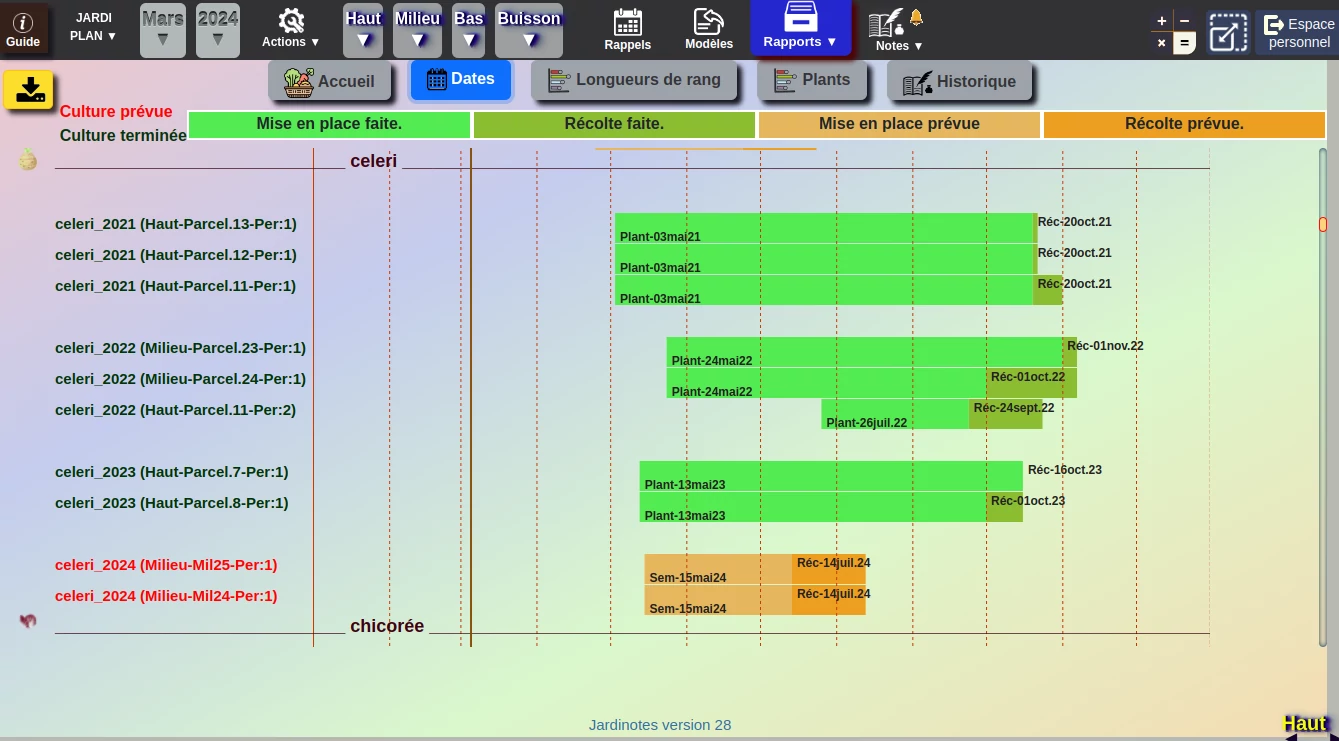This screenshot has height=741, width=1339.
Task: Click the celeri_2024 Mil25 sowing bar
Action: point(718,570)
